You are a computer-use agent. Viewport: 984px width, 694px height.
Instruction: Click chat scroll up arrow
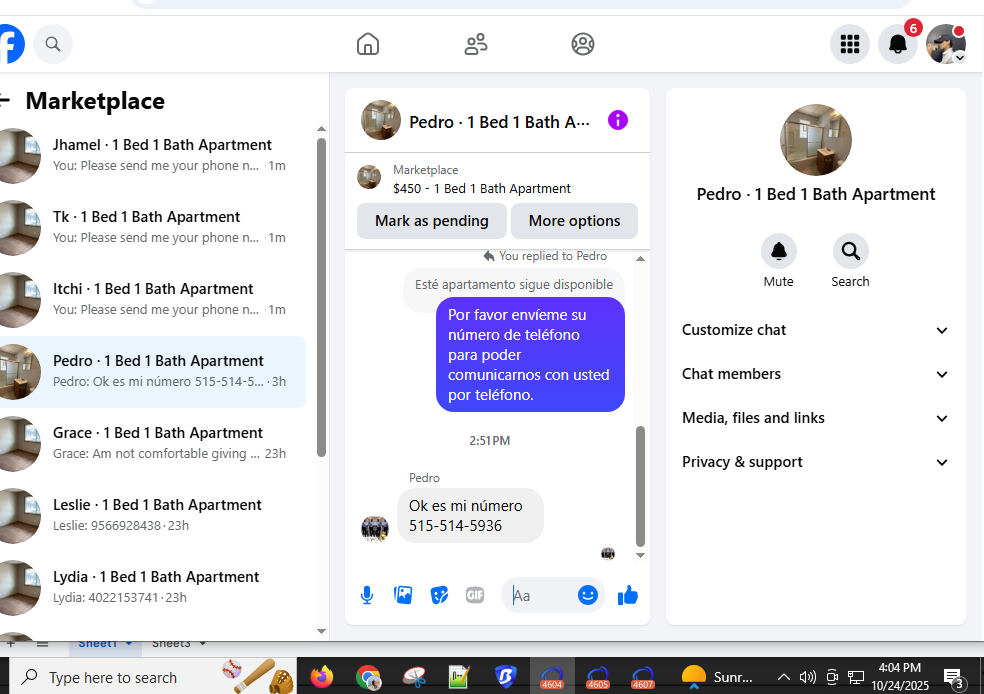tap(640, 259)
